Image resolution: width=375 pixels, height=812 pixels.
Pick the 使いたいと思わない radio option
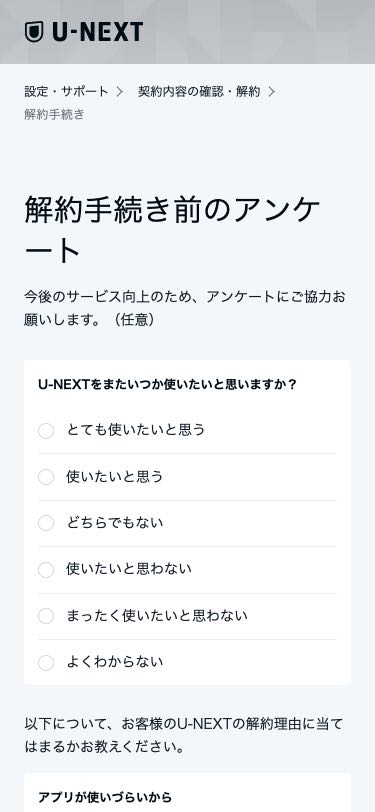[46, 570]
